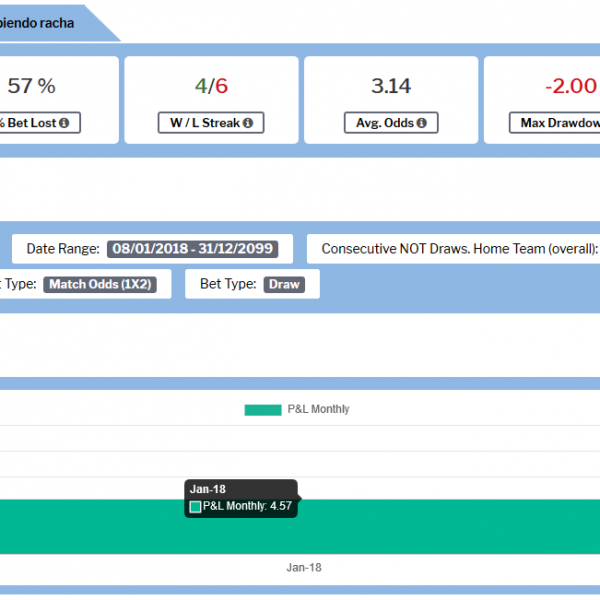Toggle the P&L Monthly series via legend text
This screenshot has width=600, height=600.
(x=318, y=409)
